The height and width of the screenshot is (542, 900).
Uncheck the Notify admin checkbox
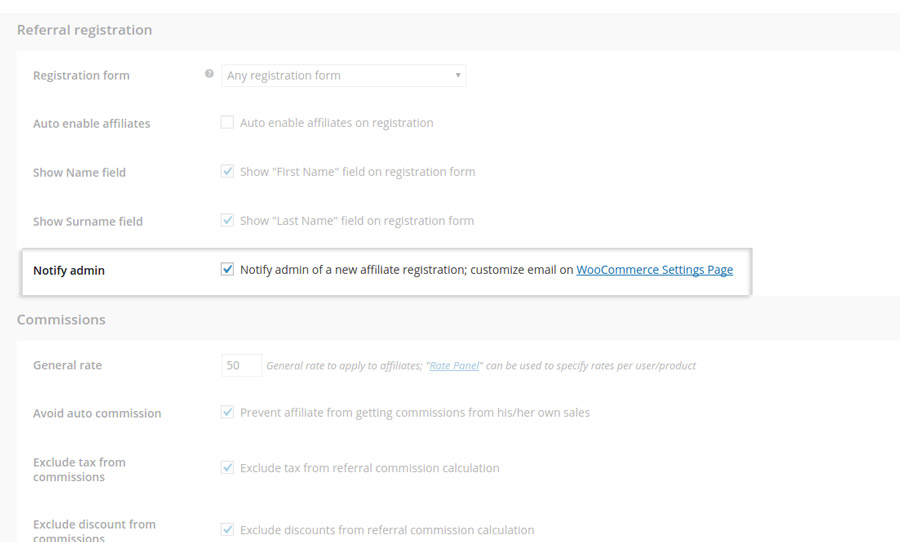tap(227, 270)
